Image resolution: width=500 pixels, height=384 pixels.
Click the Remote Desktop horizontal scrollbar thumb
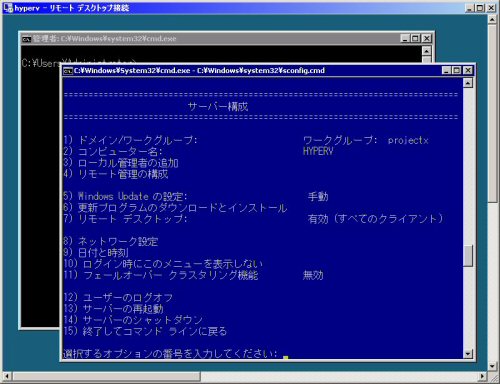pyautogui.click(x=106, y=377)
